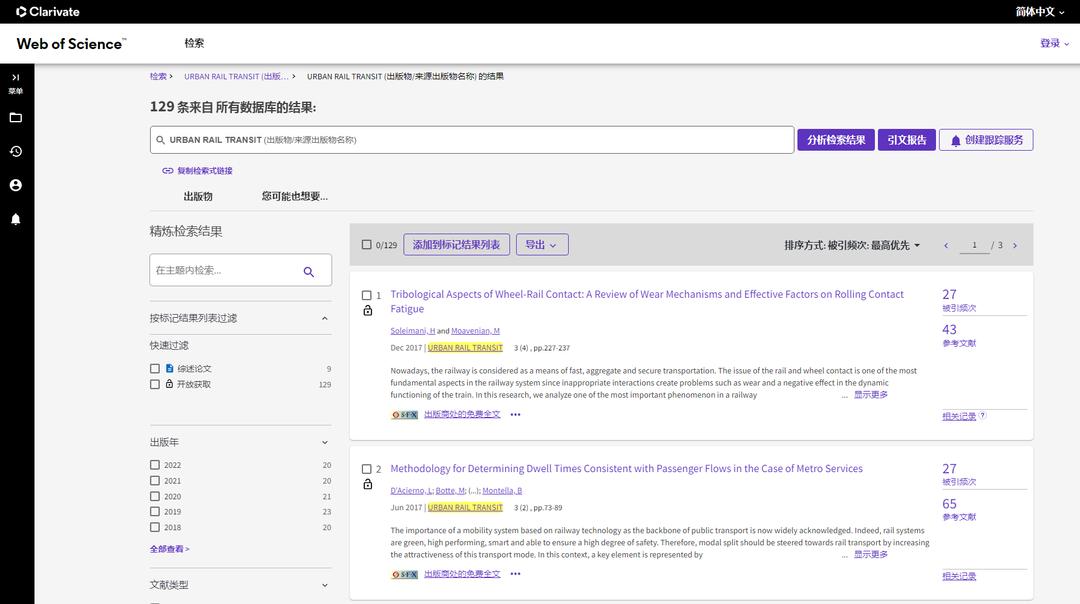Click the 引文报告 button
1080x604 pixels.
pos(905,137)
